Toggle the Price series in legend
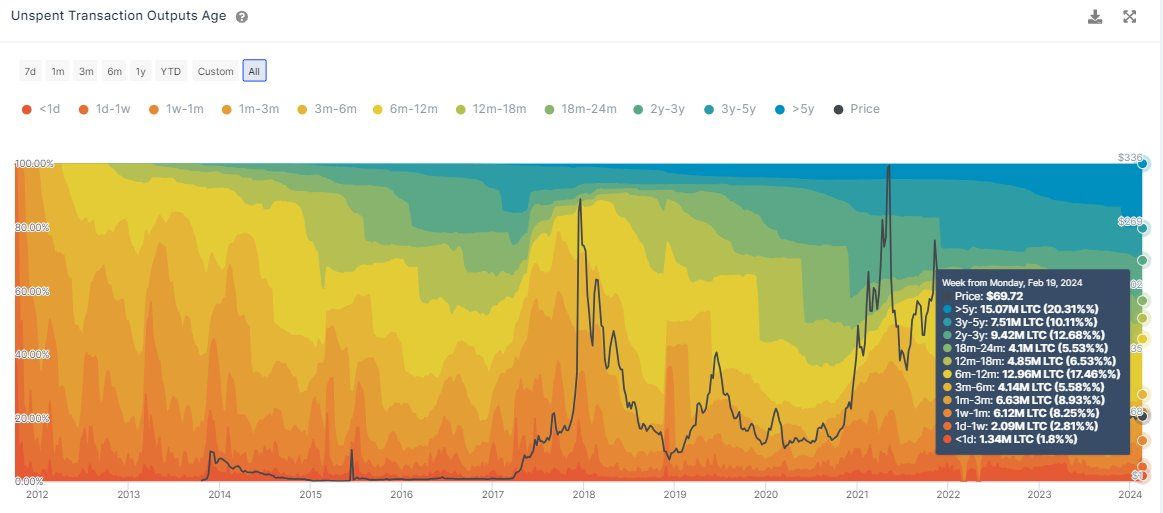This screenshot has height=513, width=1163. [857, 109]
